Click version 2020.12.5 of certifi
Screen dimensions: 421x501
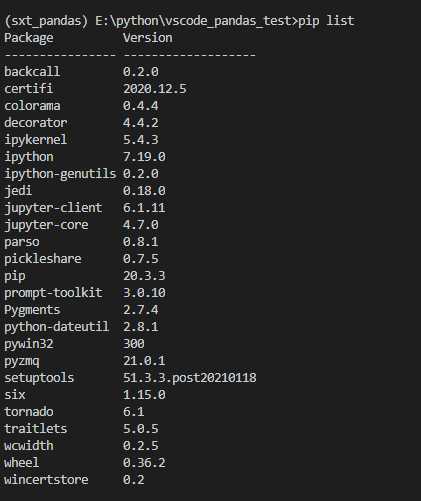(155, 89)
